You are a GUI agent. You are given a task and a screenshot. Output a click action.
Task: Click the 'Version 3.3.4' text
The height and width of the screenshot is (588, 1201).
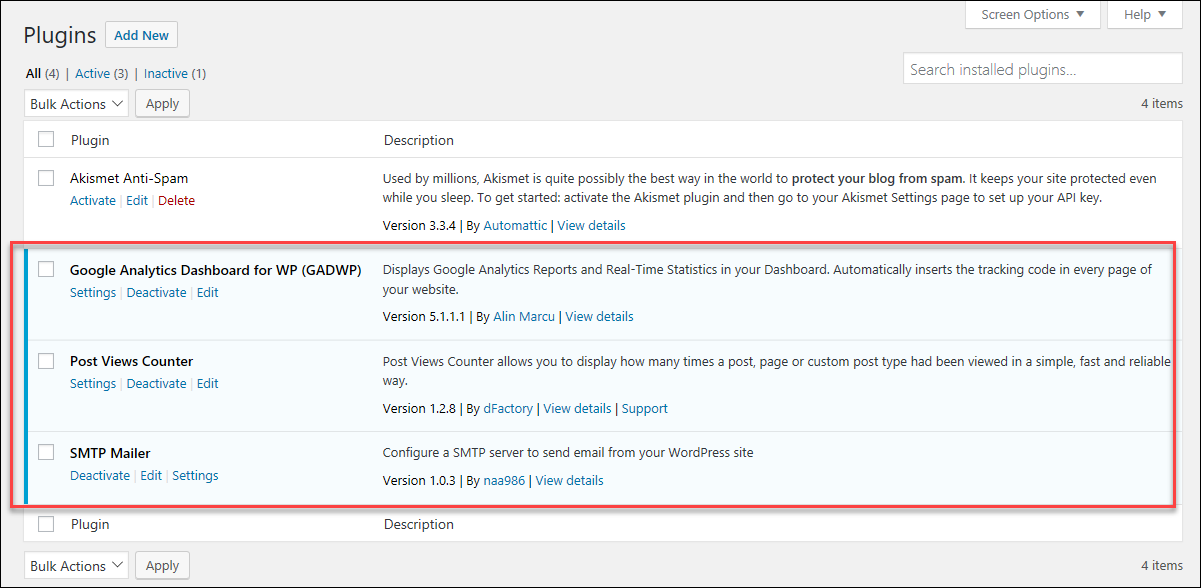click(x=421, y=225)
